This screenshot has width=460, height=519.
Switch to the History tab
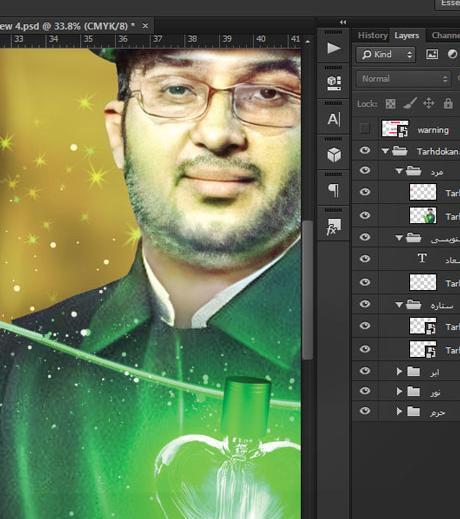[372, 35]
